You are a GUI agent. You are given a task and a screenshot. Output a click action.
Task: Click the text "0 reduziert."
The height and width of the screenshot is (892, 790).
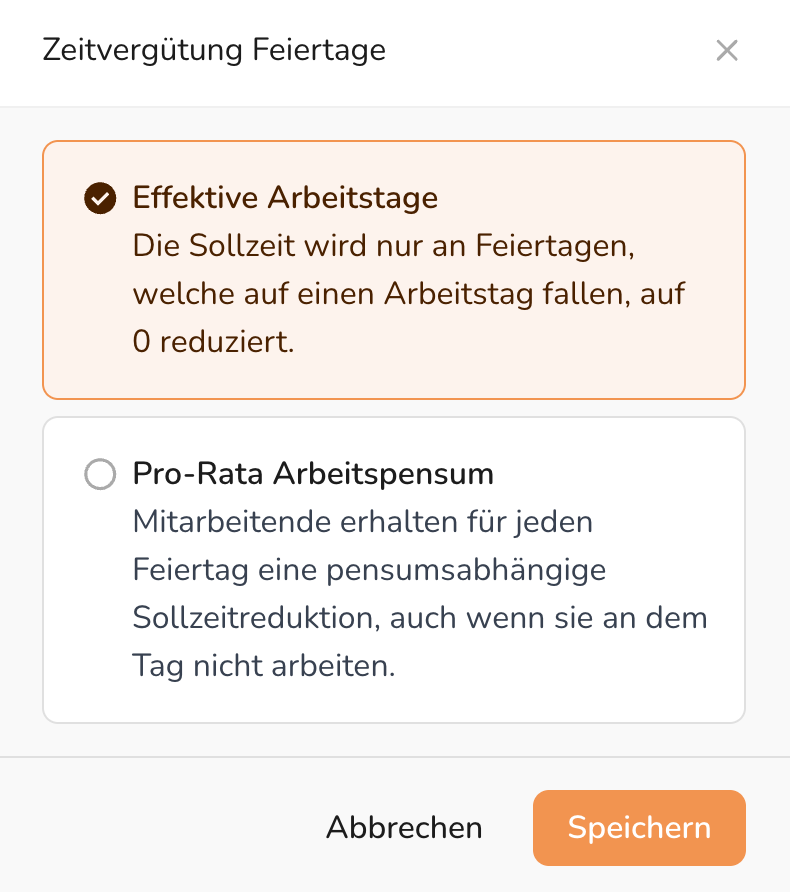(214, 342)
